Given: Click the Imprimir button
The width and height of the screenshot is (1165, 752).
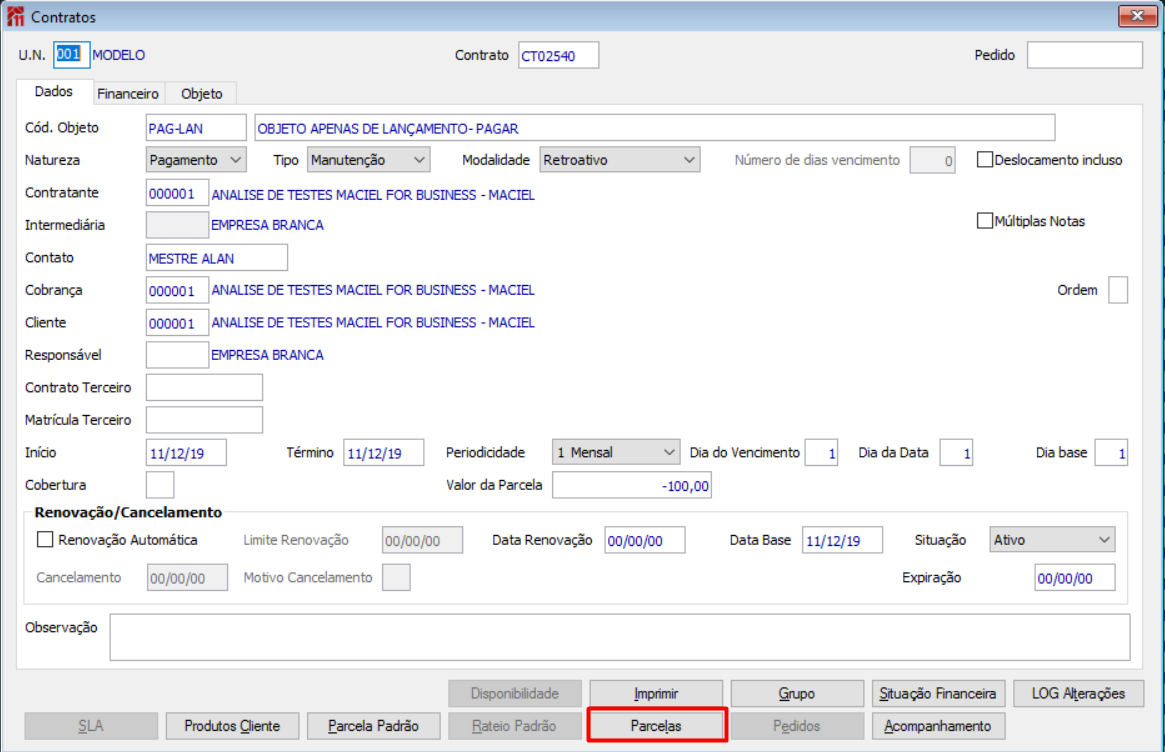Looking at the screenshot, I should [656, 693].
